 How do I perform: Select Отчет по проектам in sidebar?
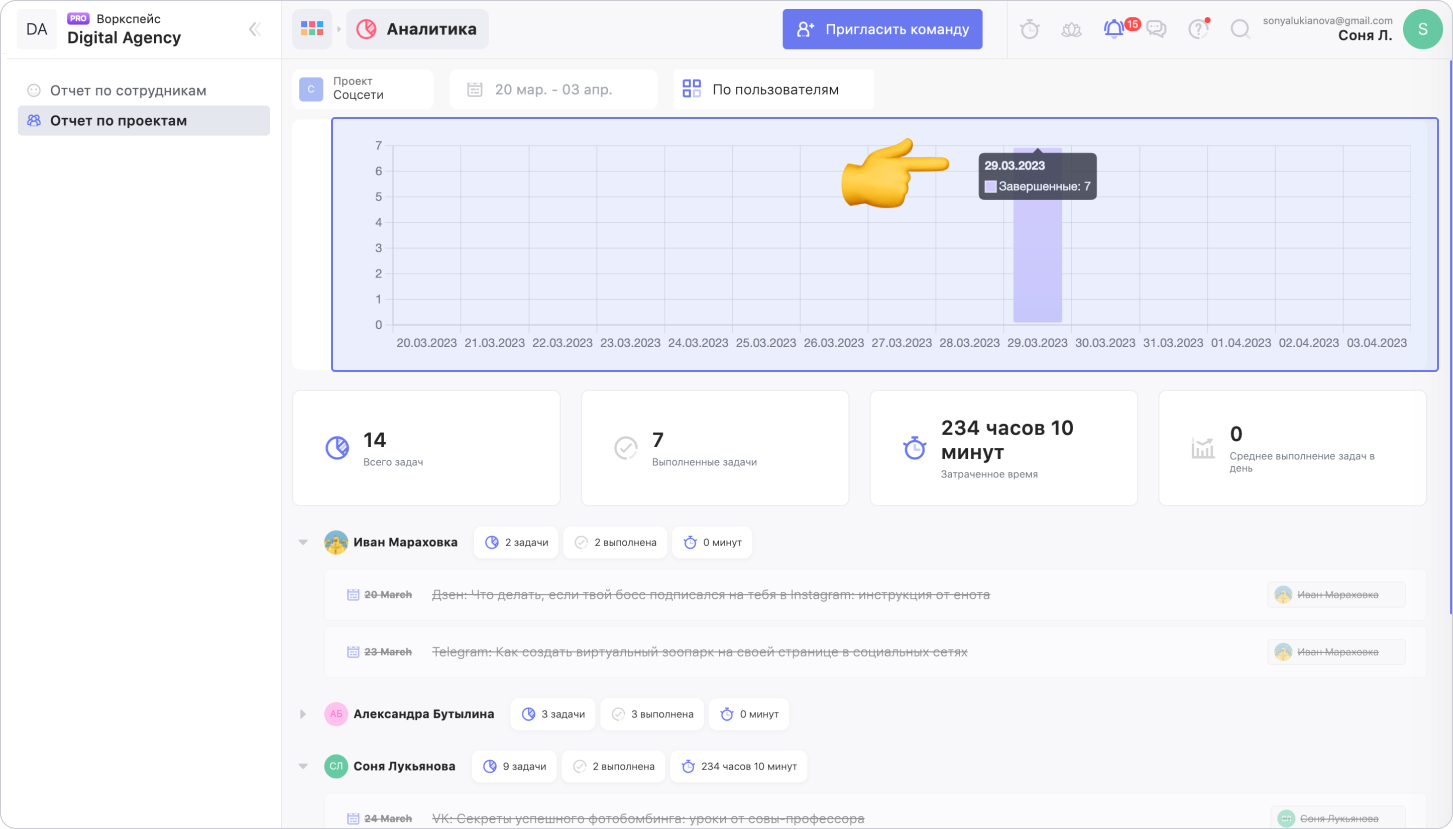(x=118, y=121)
